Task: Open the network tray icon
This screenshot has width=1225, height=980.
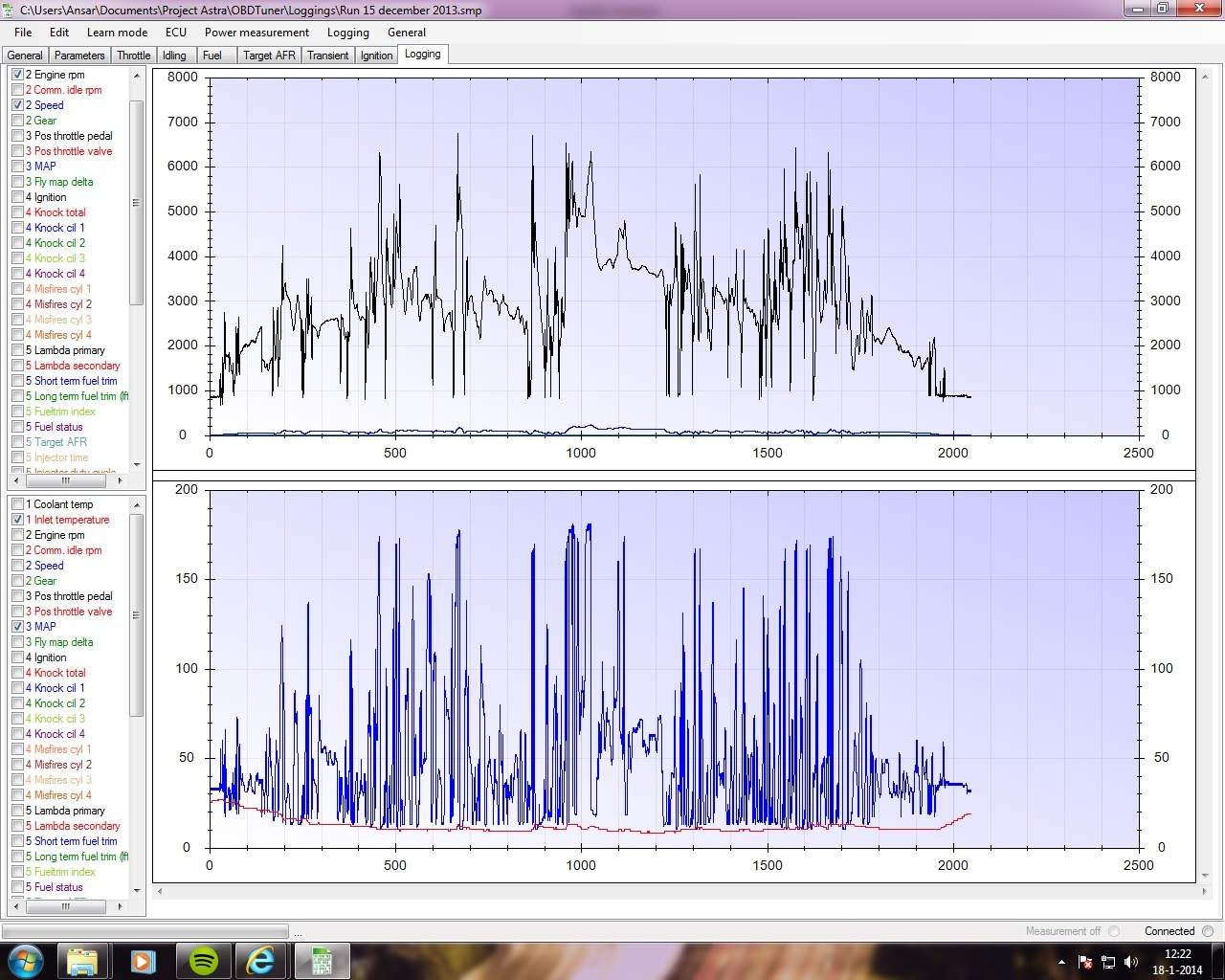Action: [x=1108, y=962]
